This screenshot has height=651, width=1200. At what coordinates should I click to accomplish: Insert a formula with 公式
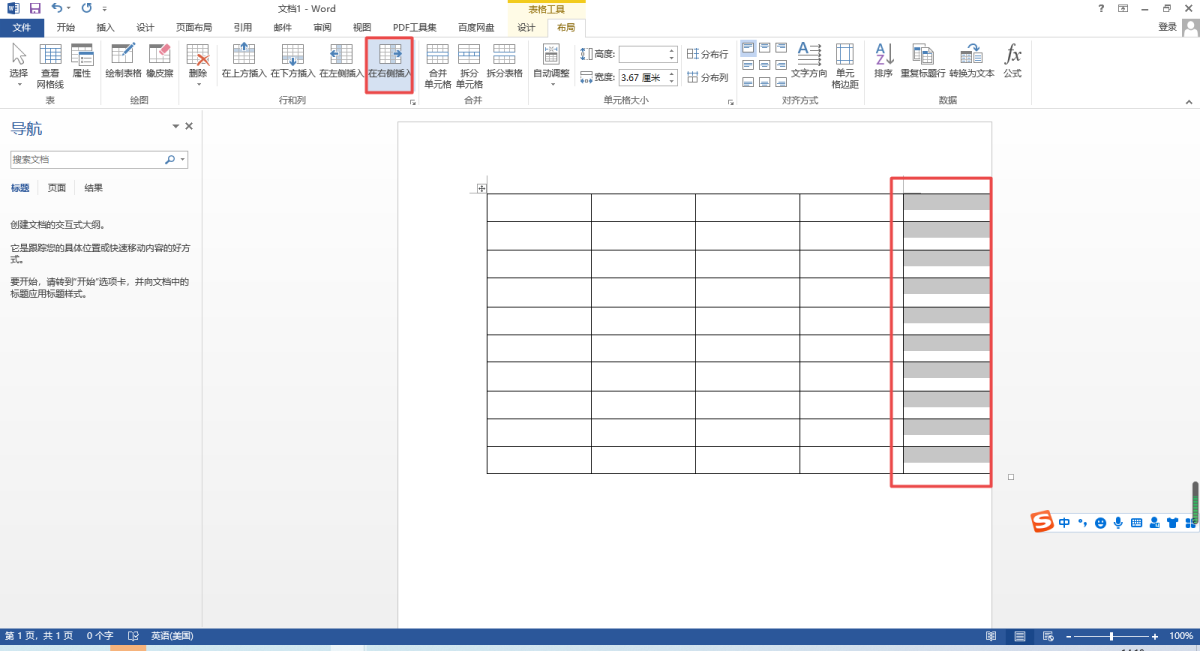point(1012,61)
